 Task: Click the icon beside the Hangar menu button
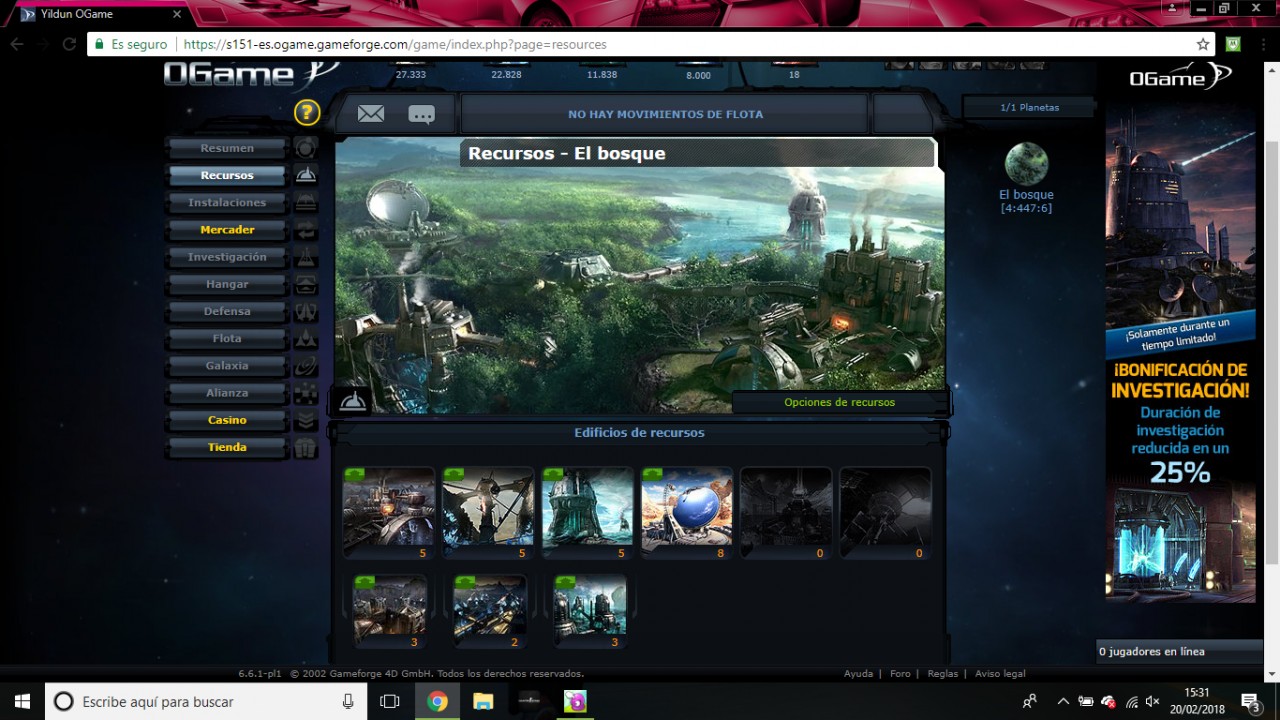306,284
